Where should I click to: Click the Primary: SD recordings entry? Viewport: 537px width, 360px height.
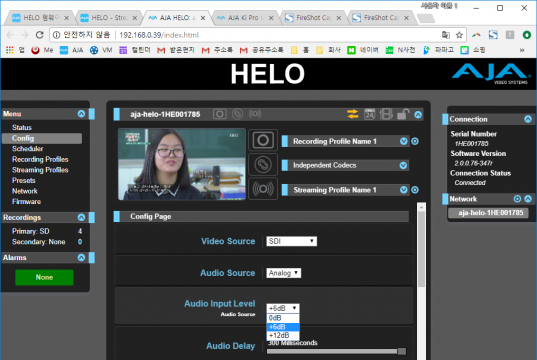click(30, 231)
